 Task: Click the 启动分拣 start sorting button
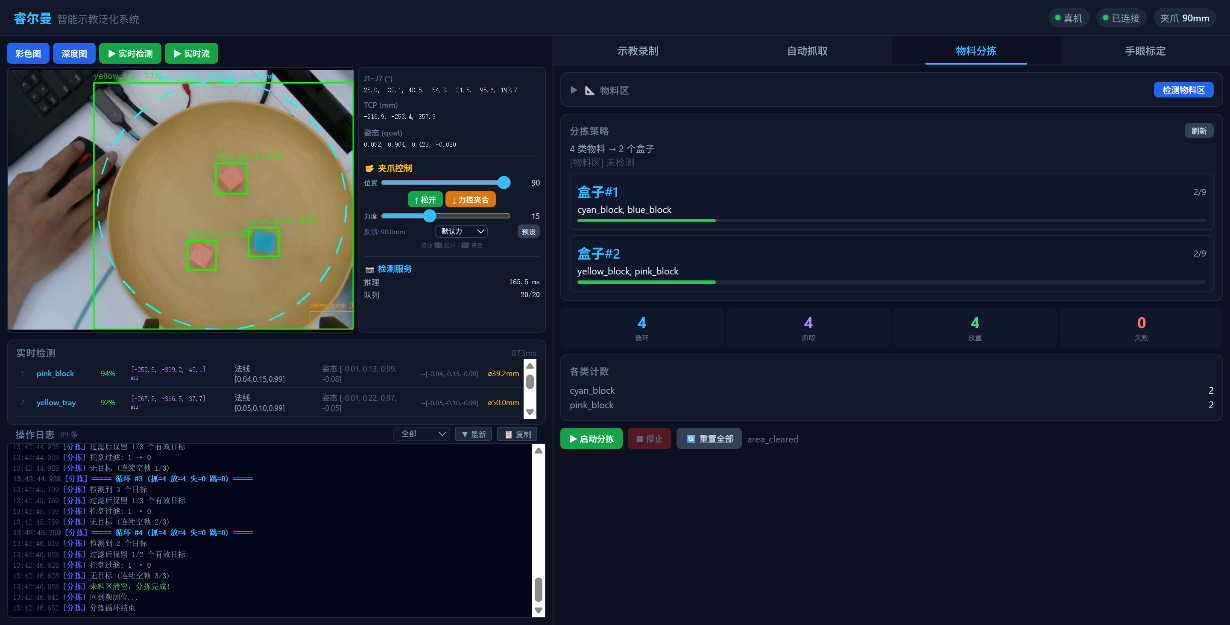591,439
